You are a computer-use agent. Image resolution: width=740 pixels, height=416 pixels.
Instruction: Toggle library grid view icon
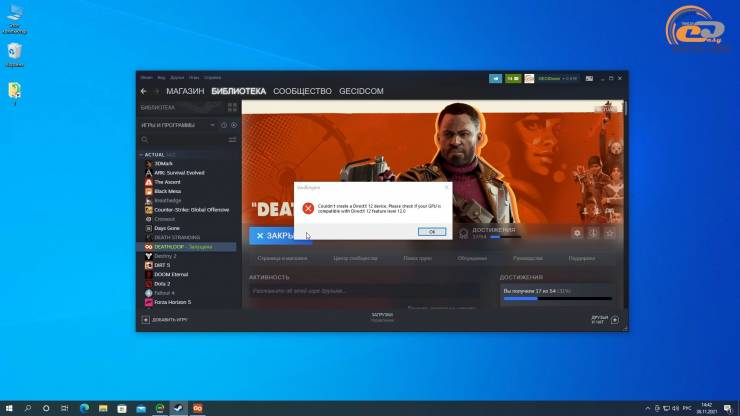click(232, 108)
